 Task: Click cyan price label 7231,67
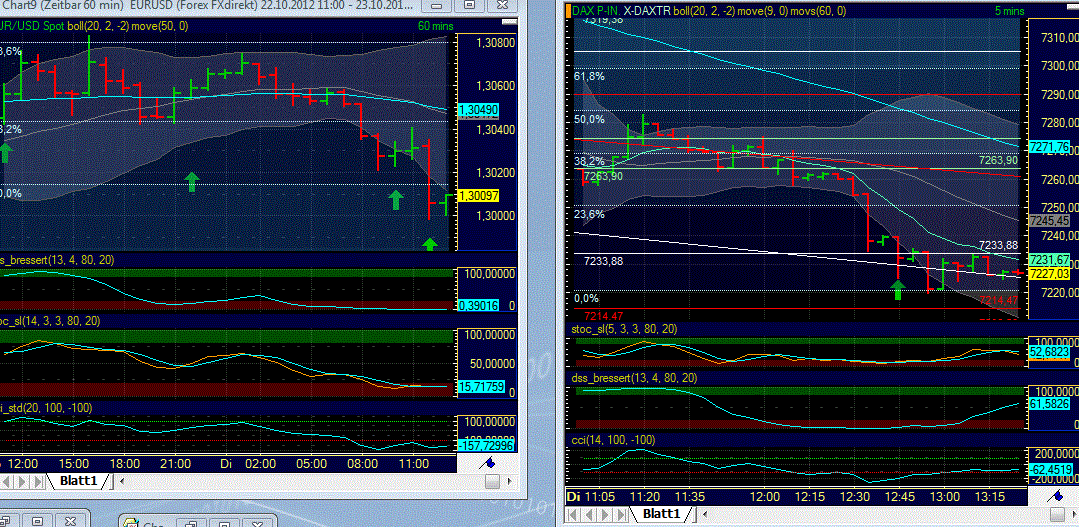pyautogui.click(x=1049, y=260)
